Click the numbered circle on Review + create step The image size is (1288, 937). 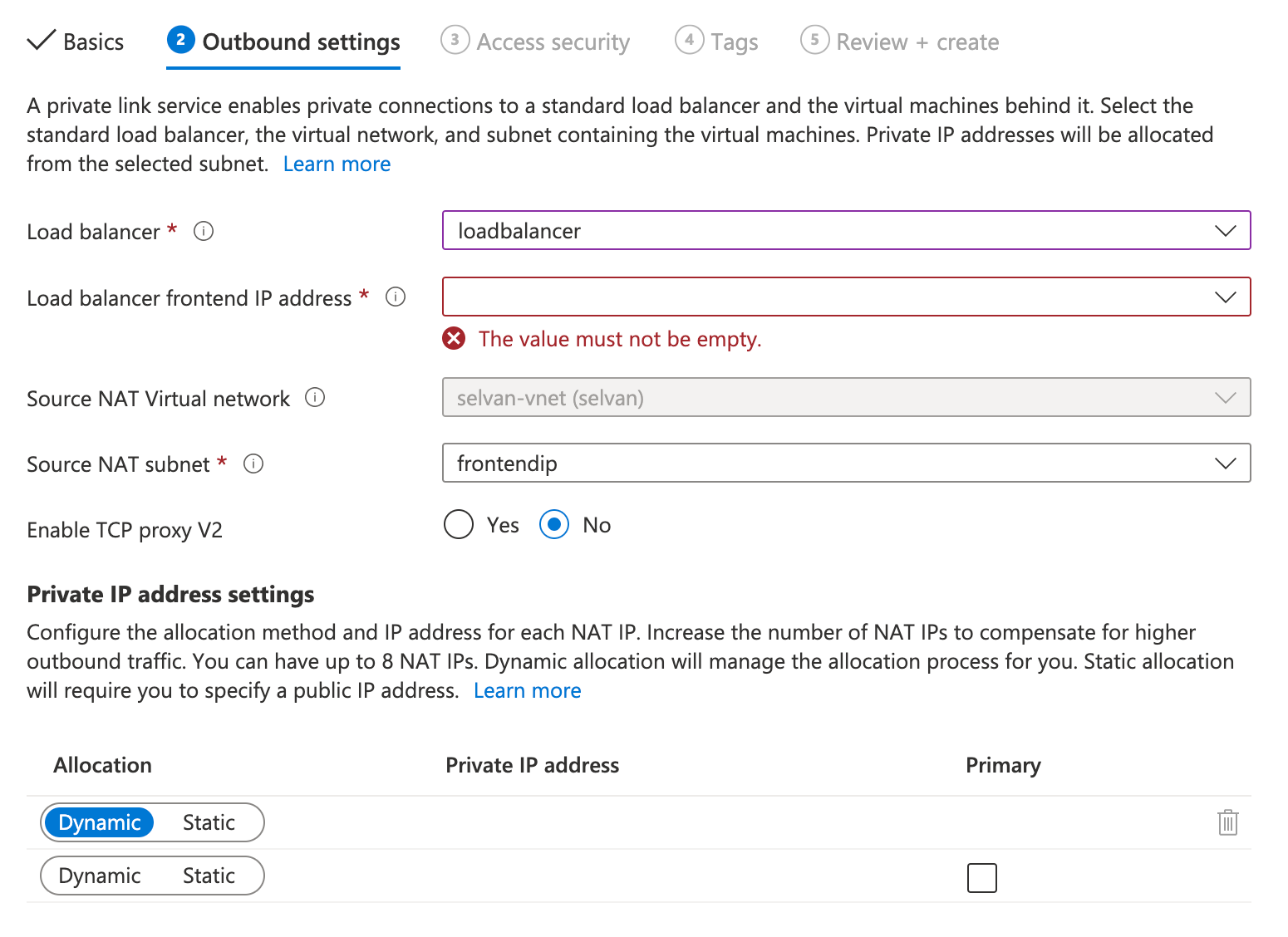pyautogui.click(x=814, y=40)
